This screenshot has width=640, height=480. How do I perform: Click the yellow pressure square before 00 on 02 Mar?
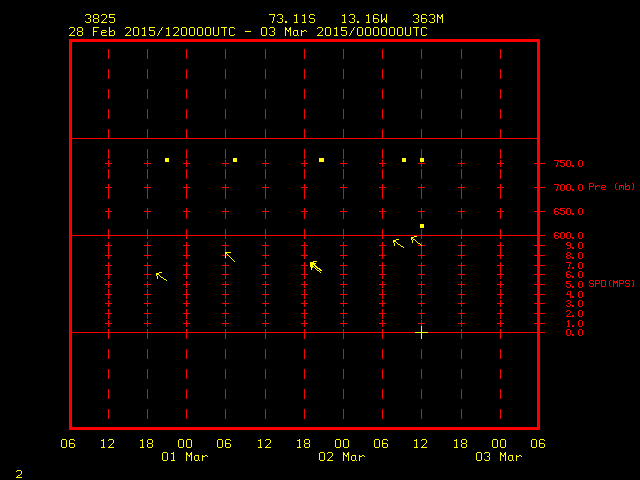322,160
